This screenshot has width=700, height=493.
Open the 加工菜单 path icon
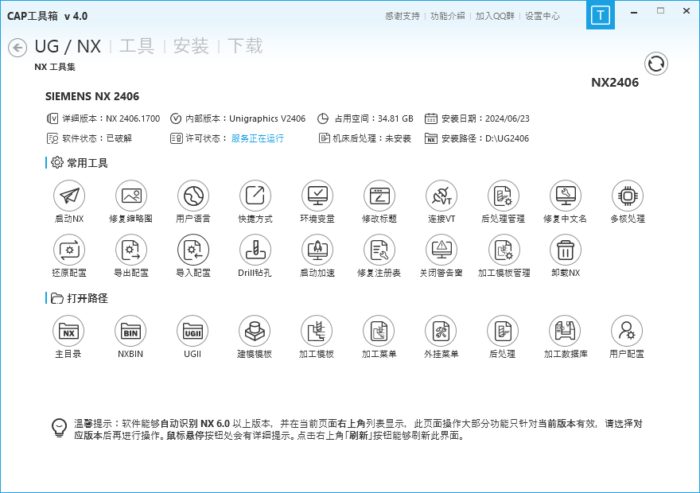(379, 331)
